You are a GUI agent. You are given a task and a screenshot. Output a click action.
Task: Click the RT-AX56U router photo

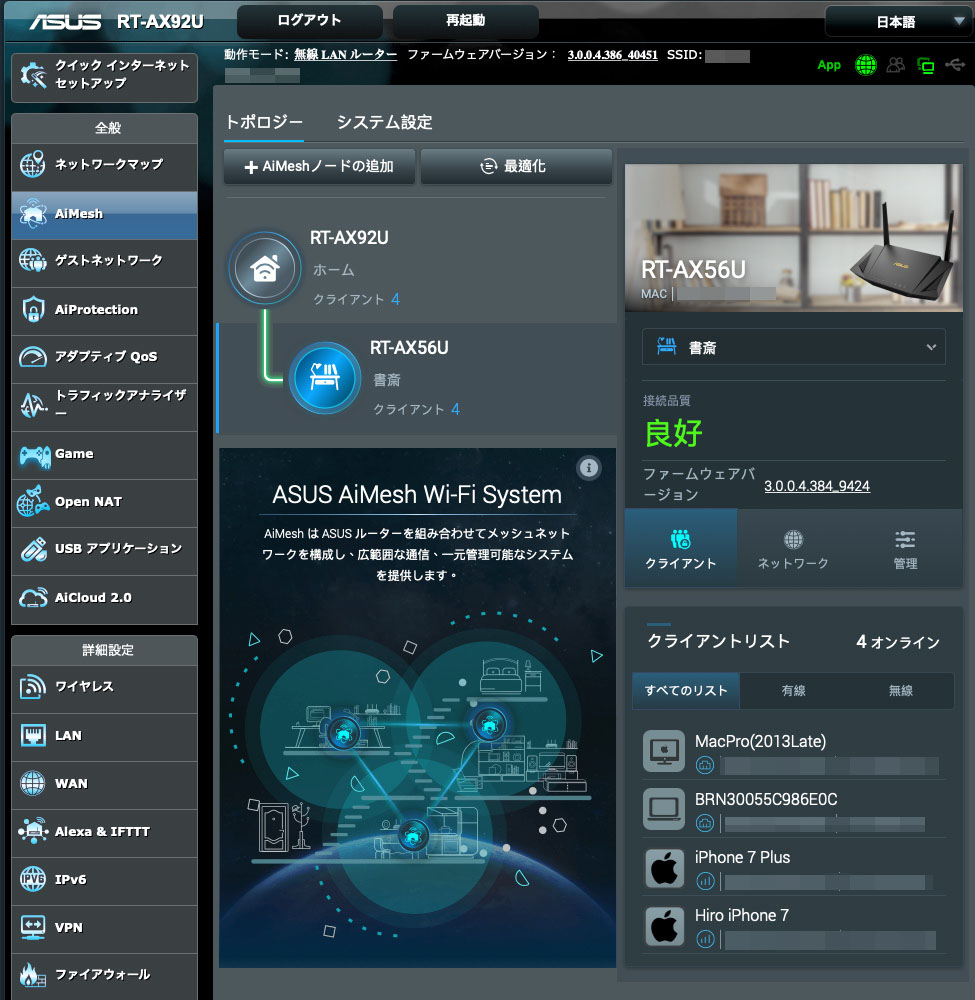[x=794, y=238]
